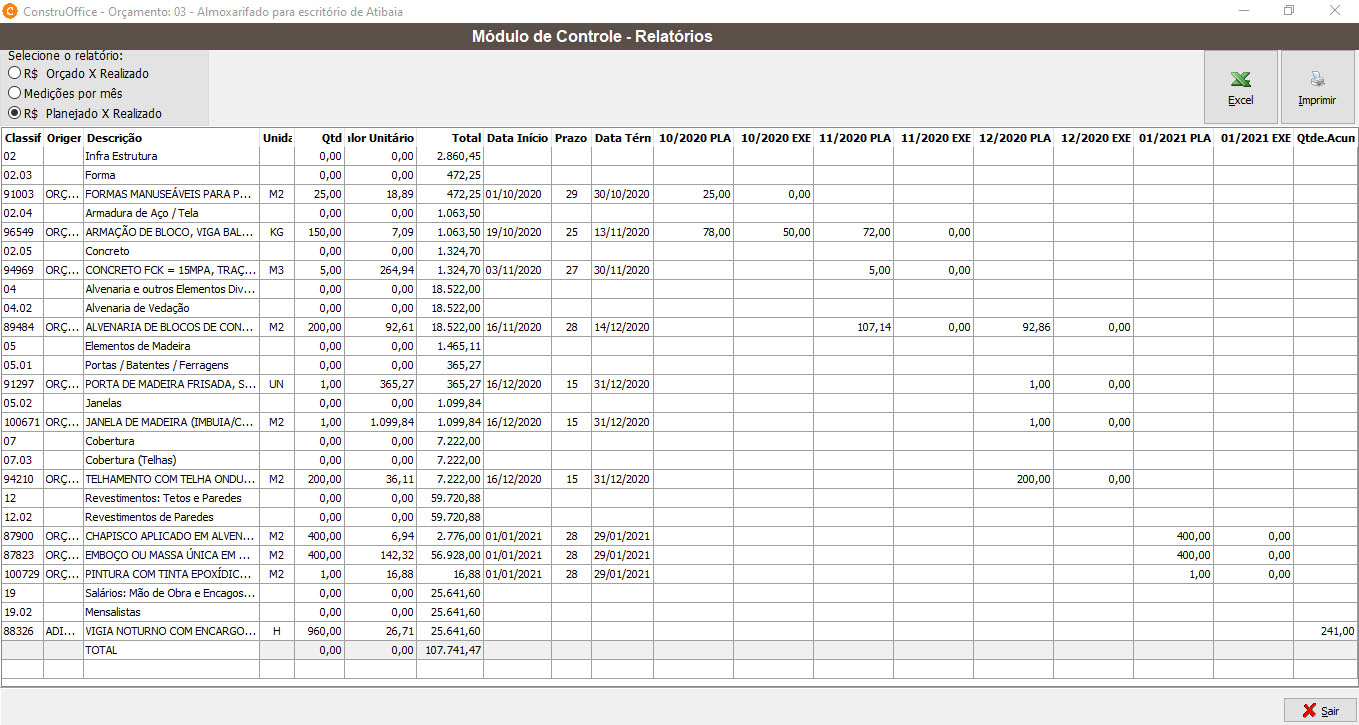Click the Total column header
The height and width of the screenshot is (725, 1359).
point(450,138)
